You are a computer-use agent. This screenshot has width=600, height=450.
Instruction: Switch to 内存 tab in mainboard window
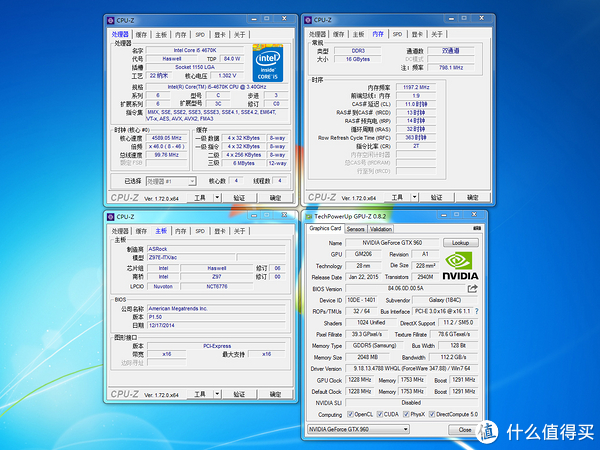[x=181, y=231]
